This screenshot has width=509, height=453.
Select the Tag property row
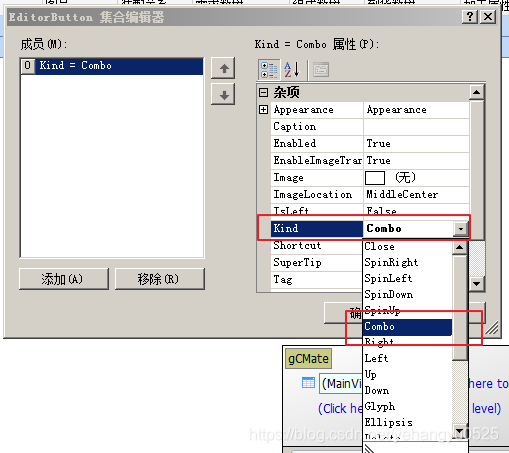click(x=317, y=280)
